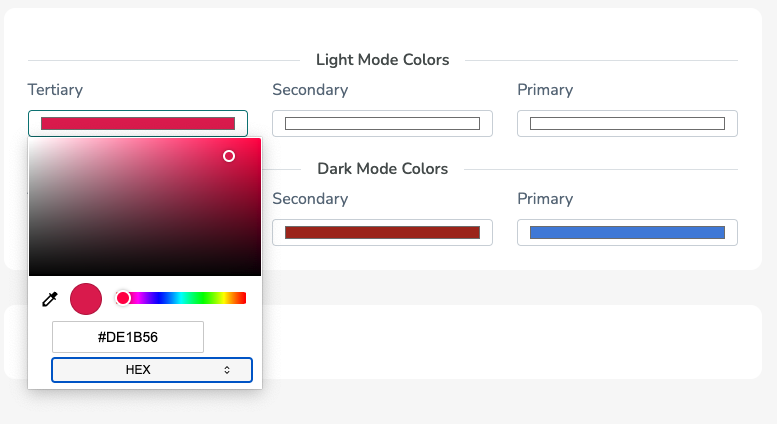
Task: Open the Dark Mode Secondary dark red swatch
Action: (382, 232)
